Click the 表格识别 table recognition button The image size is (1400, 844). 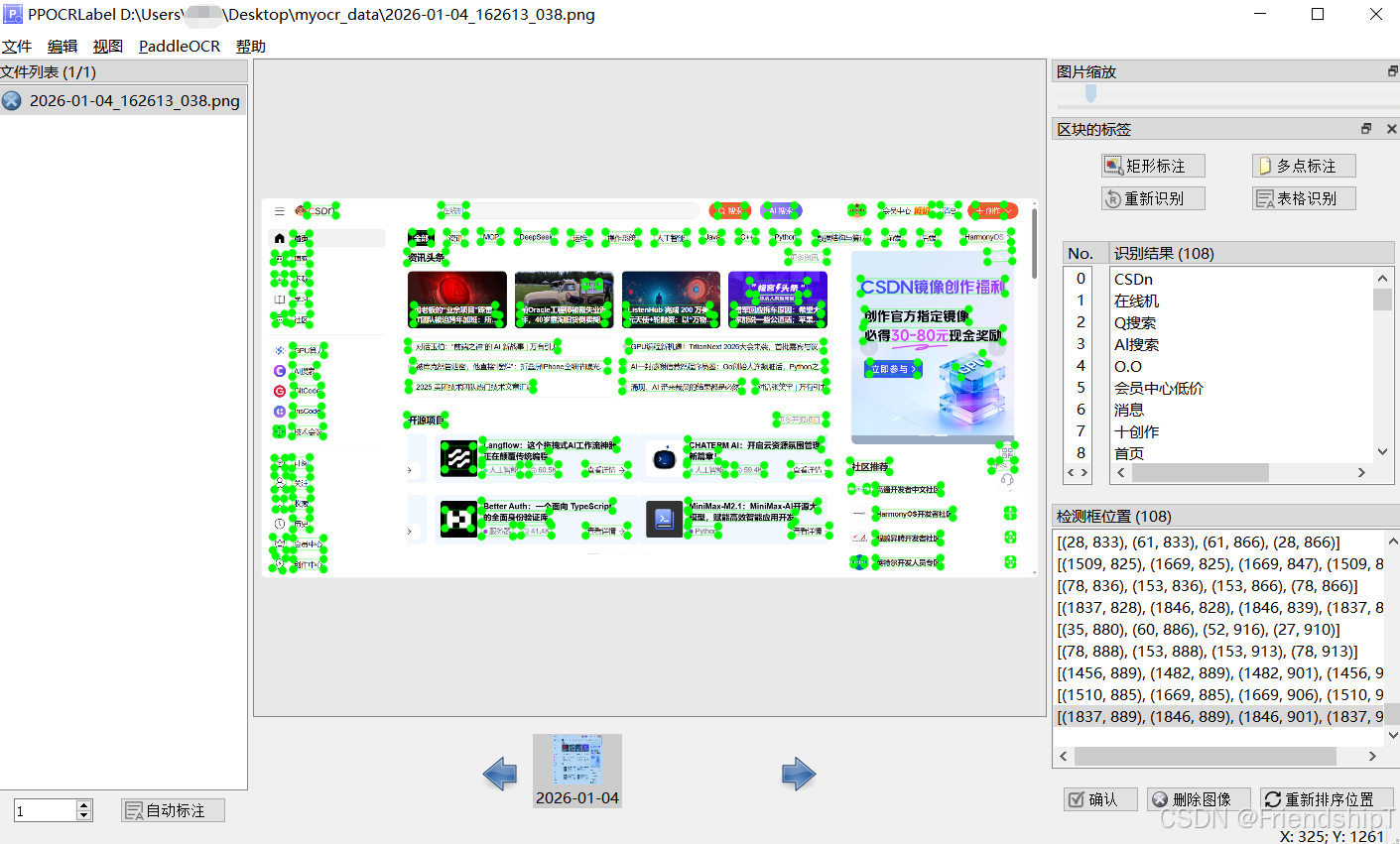pyautogui.click(x=1304, y=198)
